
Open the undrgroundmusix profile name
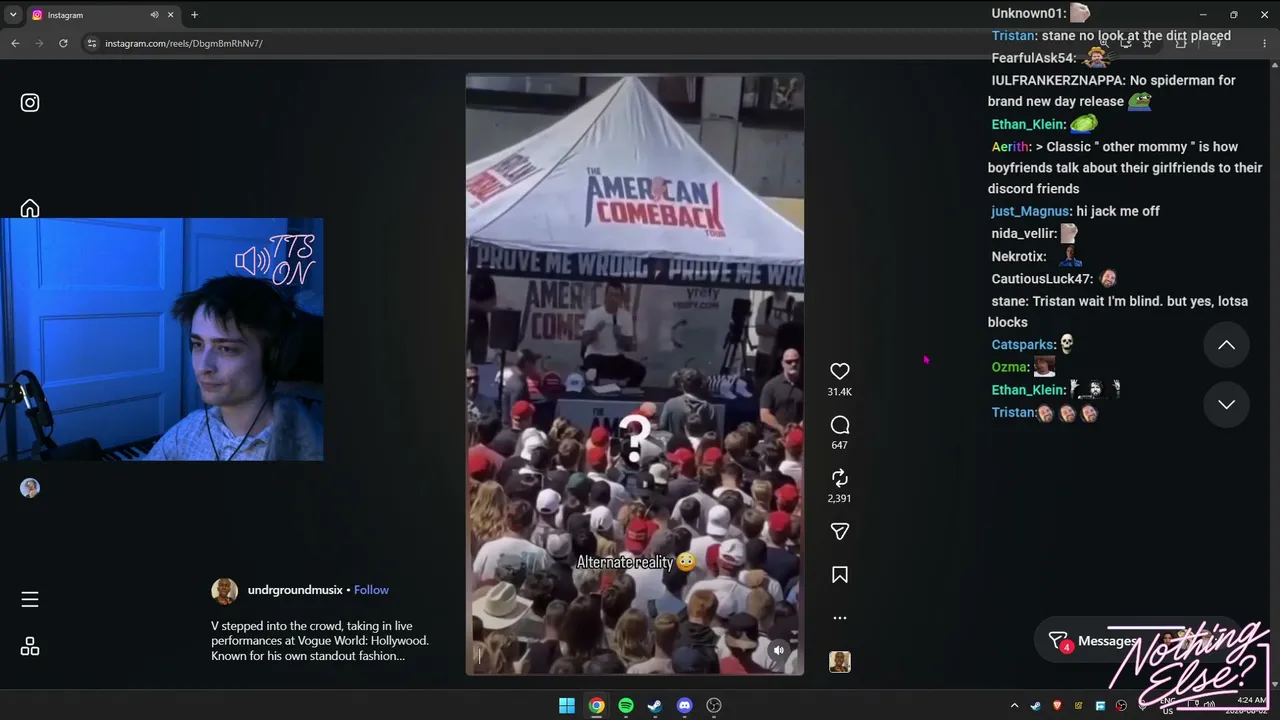point(295,590)
